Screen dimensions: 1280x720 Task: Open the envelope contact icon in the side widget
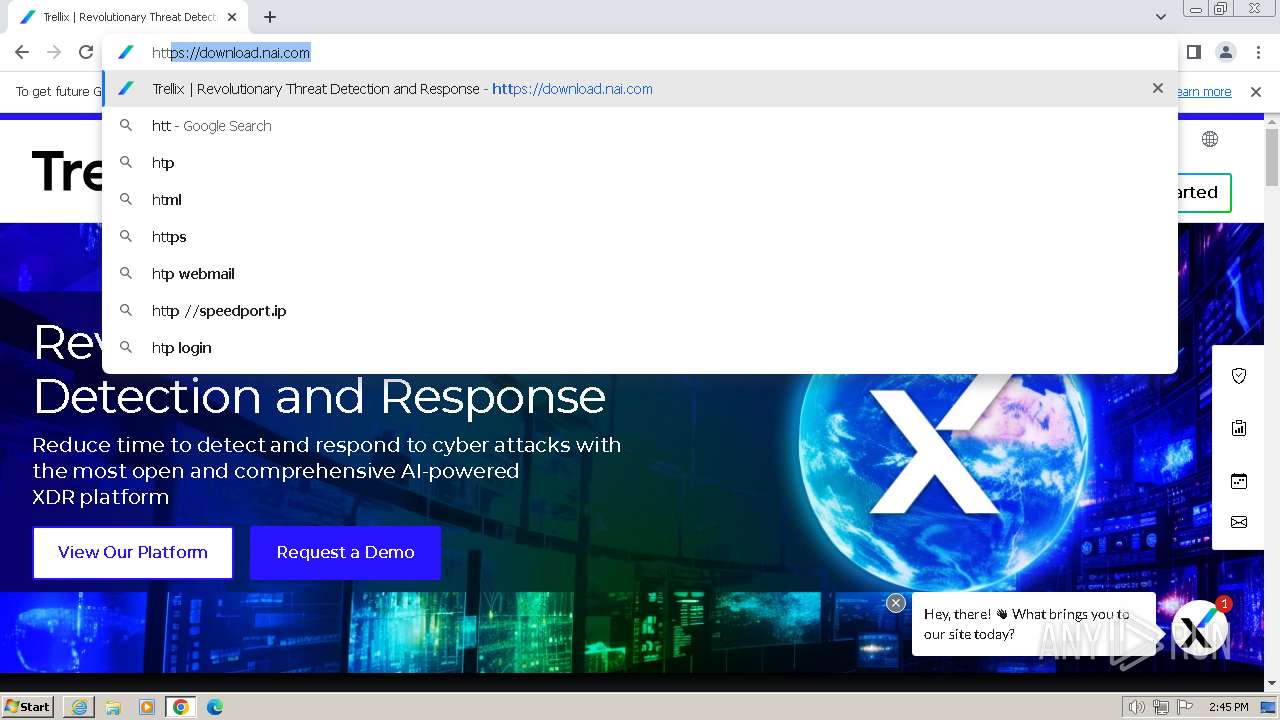coord(1239,522)
